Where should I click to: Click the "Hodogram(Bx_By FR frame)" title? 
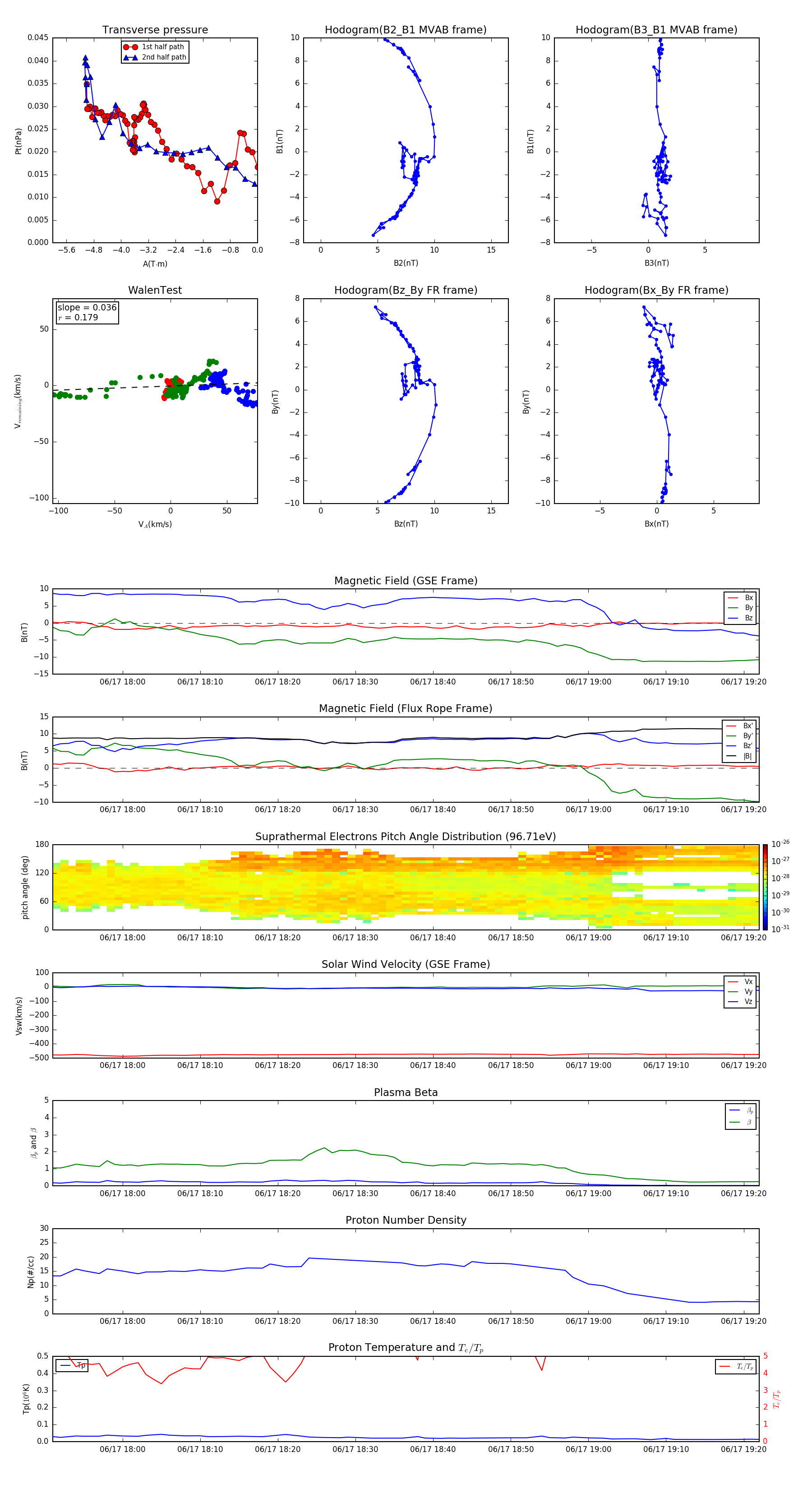656,290
